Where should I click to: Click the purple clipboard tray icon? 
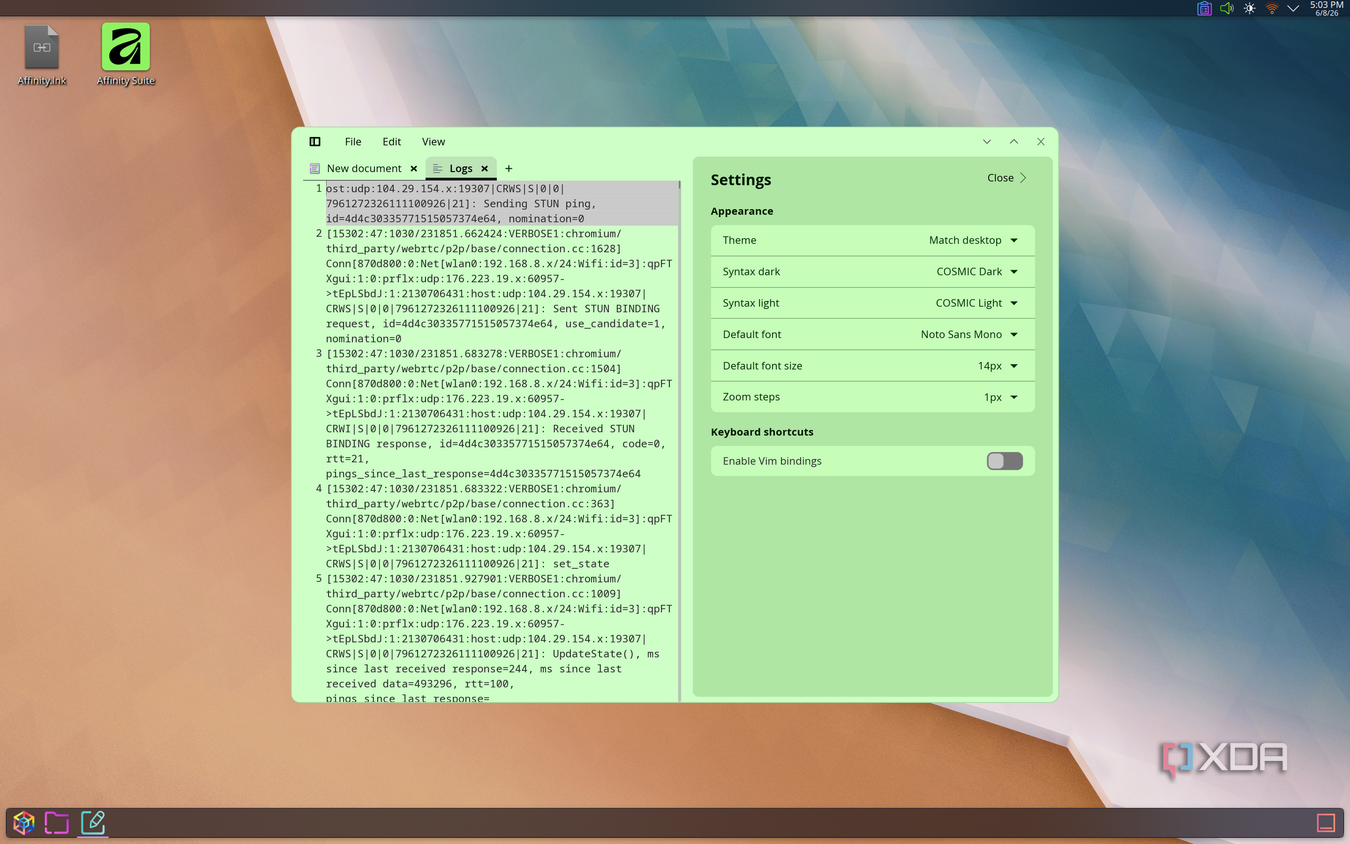point(1204,8)
